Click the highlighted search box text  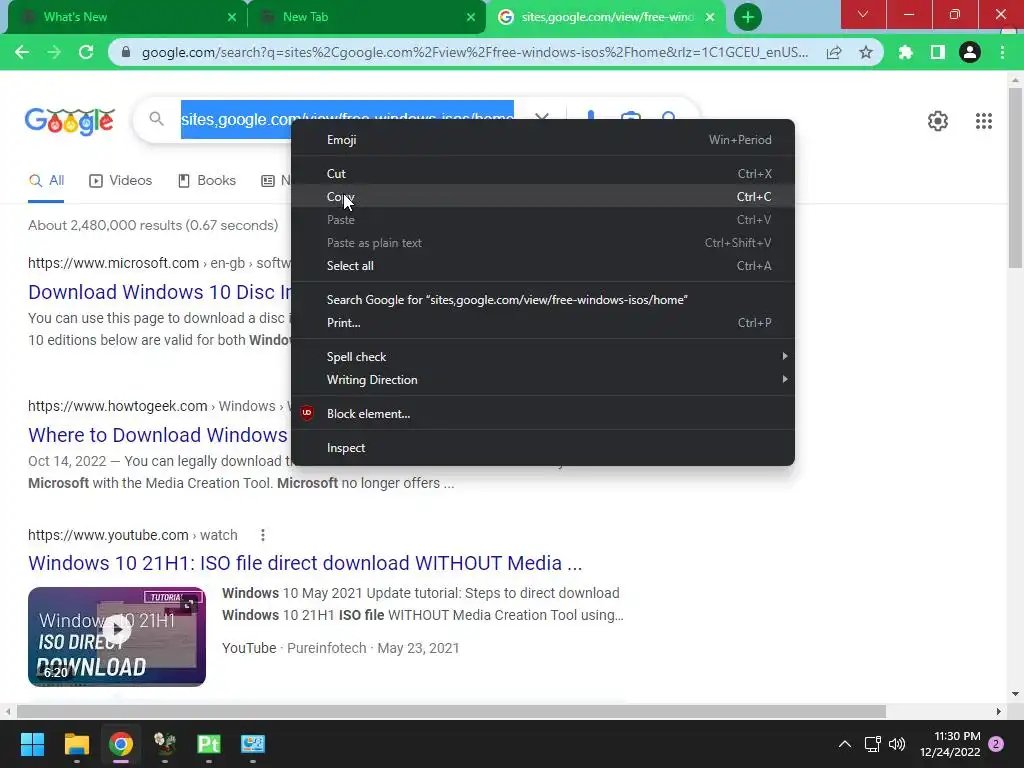point(347,120)
